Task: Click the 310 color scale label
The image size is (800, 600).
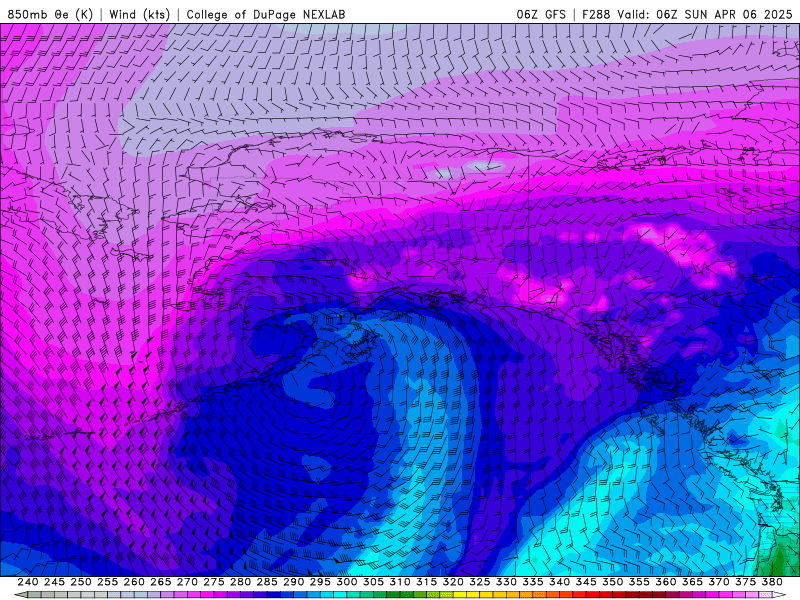Action: [x=399, y=582]
